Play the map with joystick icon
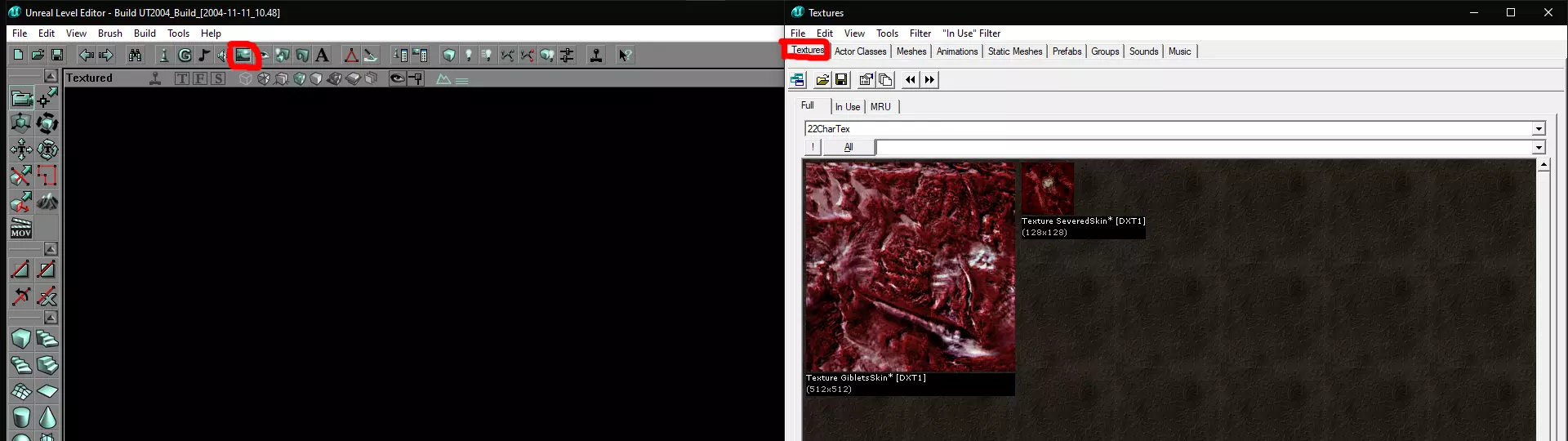 click(x=596, y=55)
